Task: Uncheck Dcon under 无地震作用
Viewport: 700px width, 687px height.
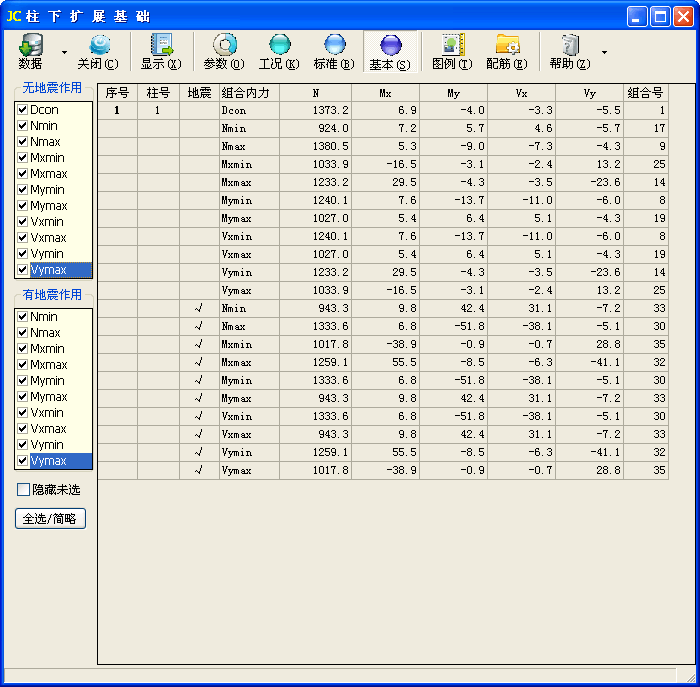Action: tap(22, 109)
